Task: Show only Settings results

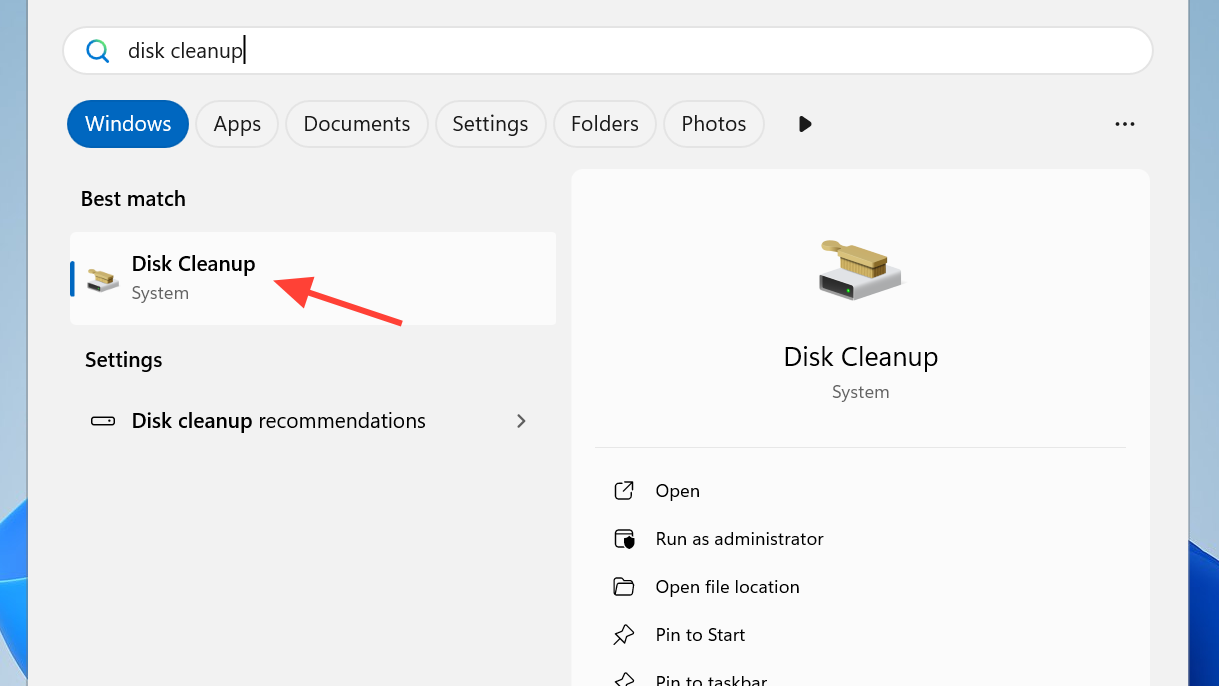Action: coord(490,124)
